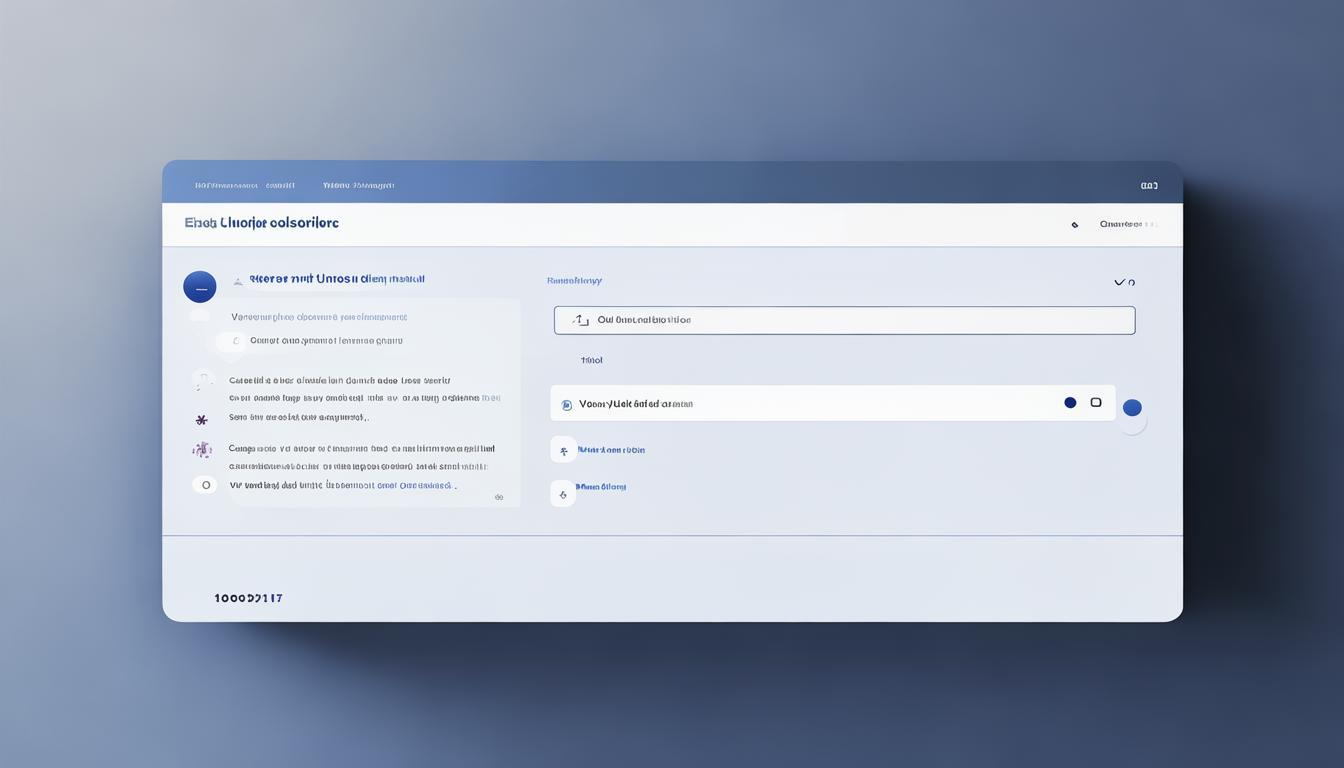The height and width of the screenshot is (768, 1344).
Task: Click the small diamond icon in the white title bar
Action: (x=1075, y=225)
